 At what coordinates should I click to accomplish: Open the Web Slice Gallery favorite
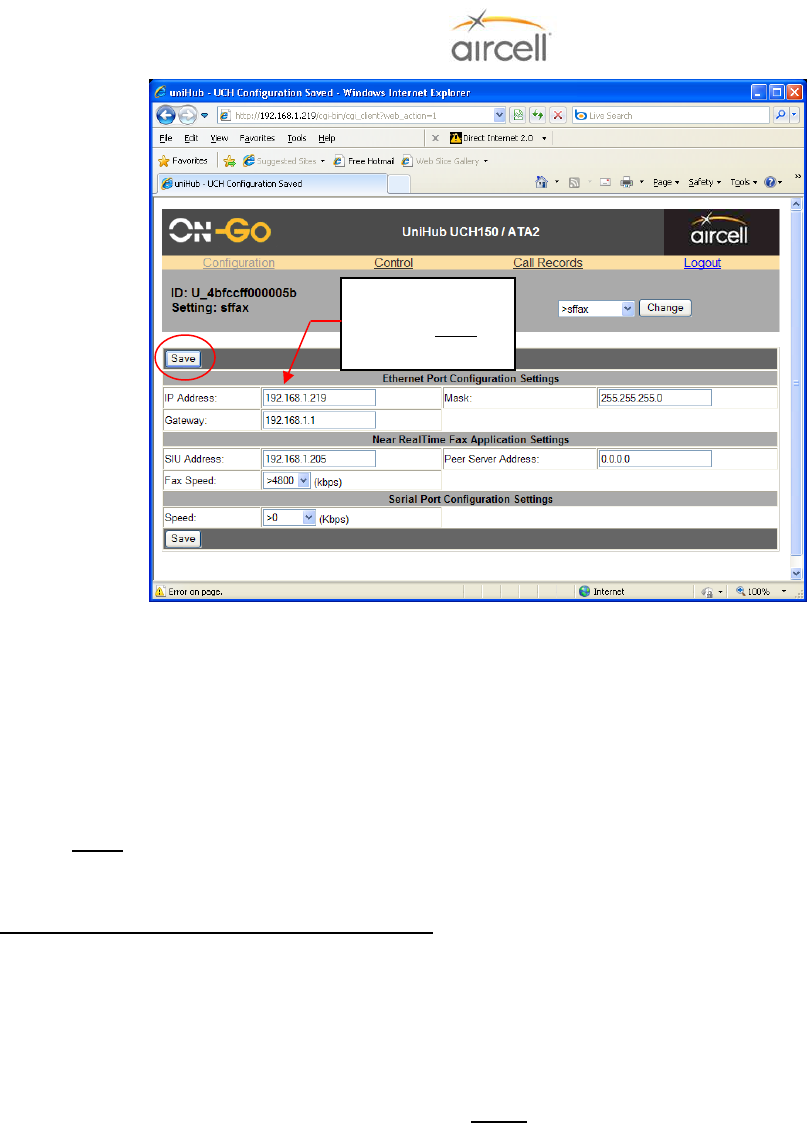point(445,161)
